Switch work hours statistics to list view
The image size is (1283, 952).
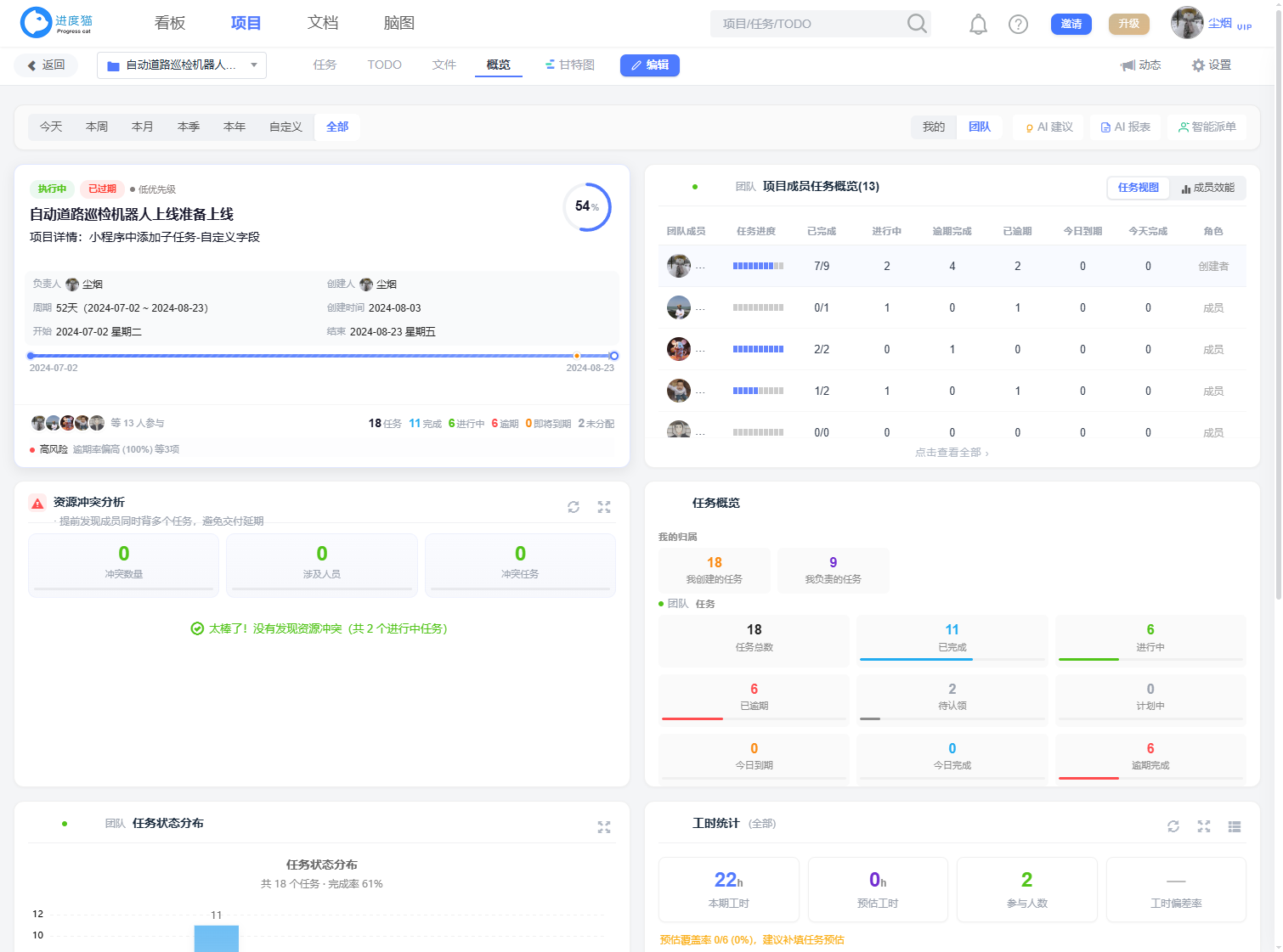click(1235, 826)
